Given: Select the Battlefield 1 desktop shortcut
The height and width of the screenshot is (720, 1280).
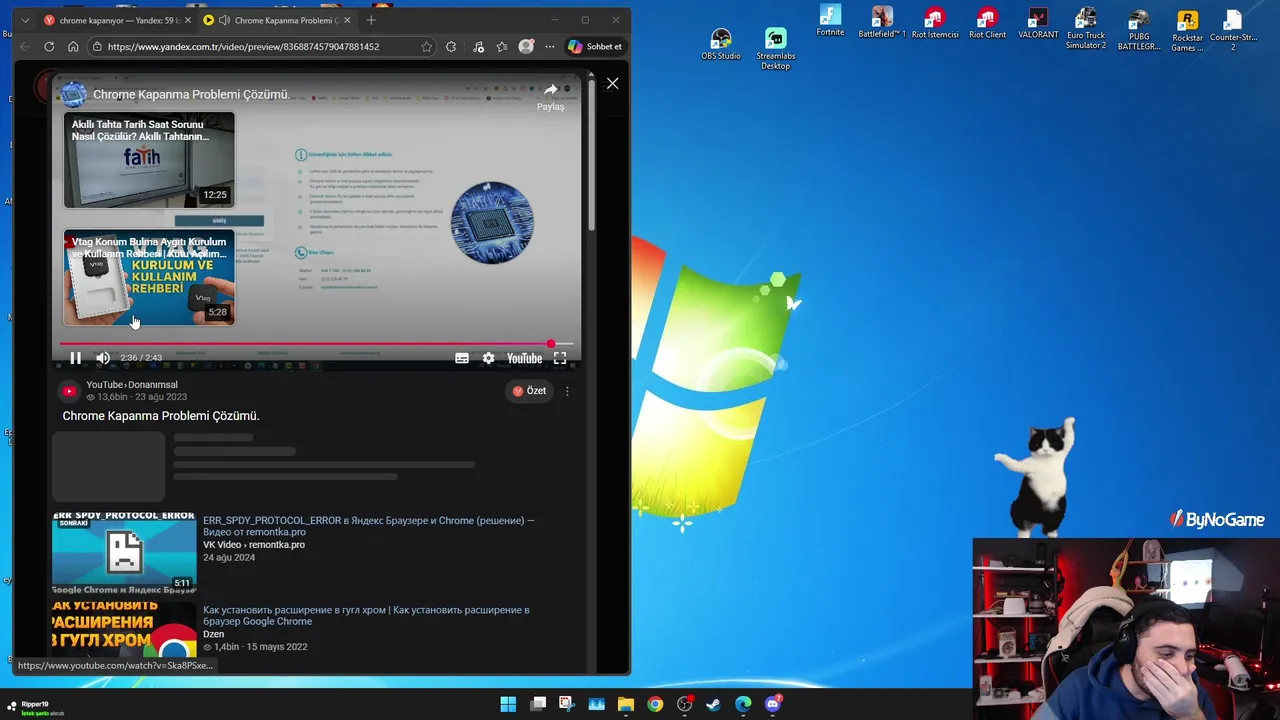Looking at the screenshot, I should [882, 22].
